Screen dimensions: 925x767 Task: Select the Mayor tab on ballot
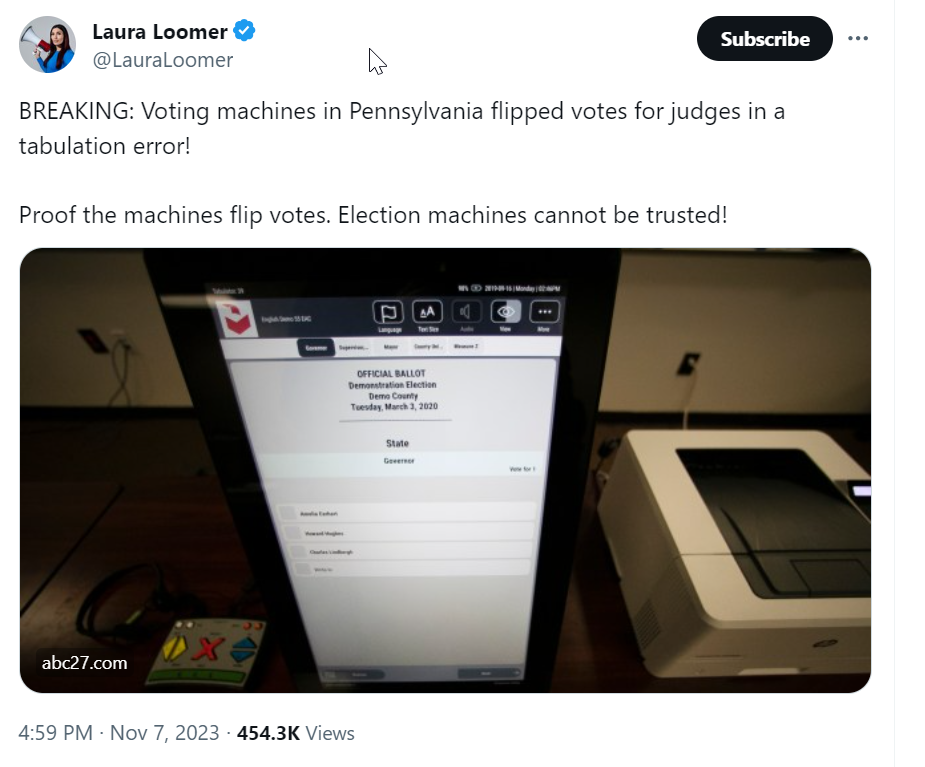point(391,347)
